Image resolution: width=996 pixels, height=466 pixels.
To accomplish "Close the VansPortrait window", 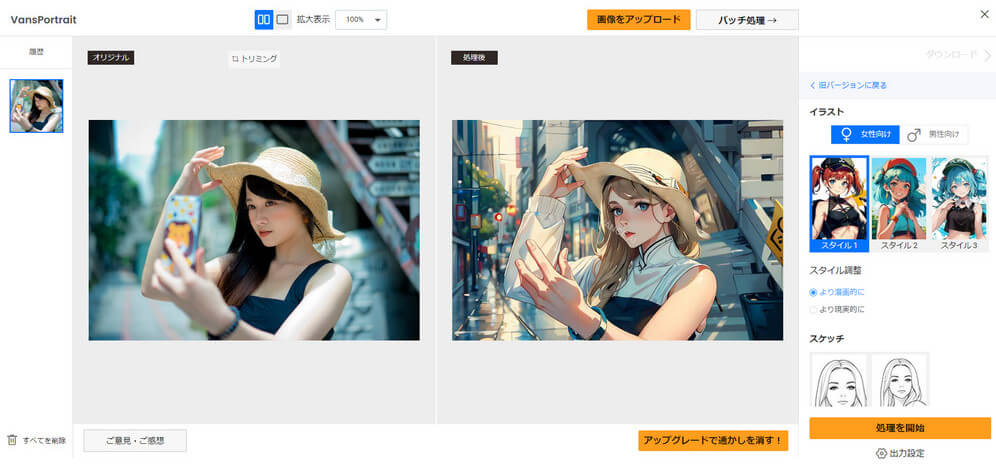I will coord(984,15).
